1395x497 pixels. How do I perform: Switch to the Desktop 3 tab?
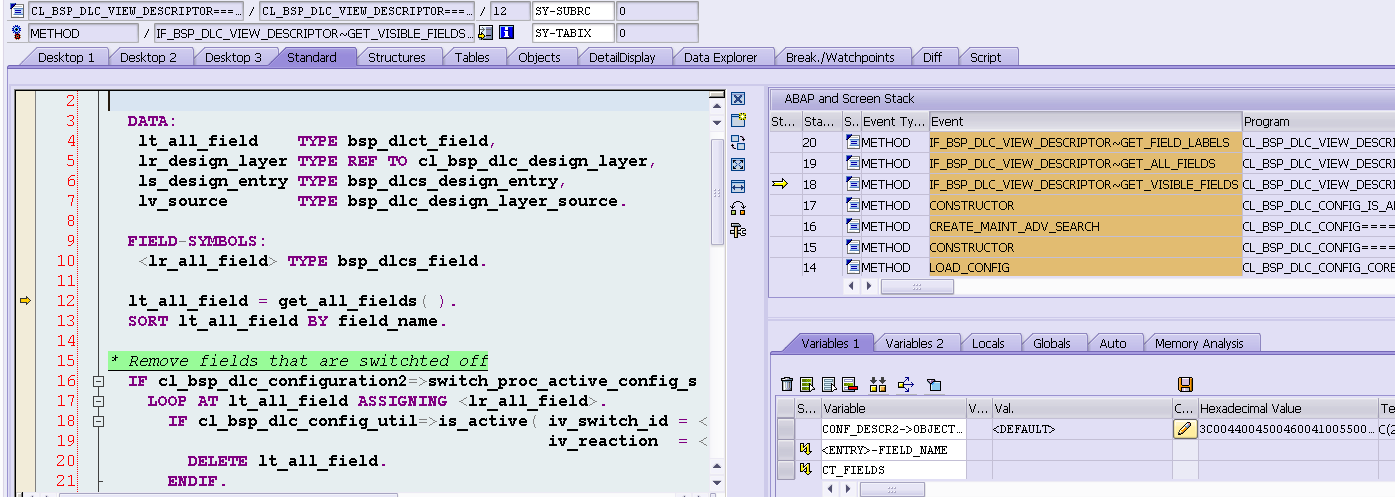click(x=233, y=57)
